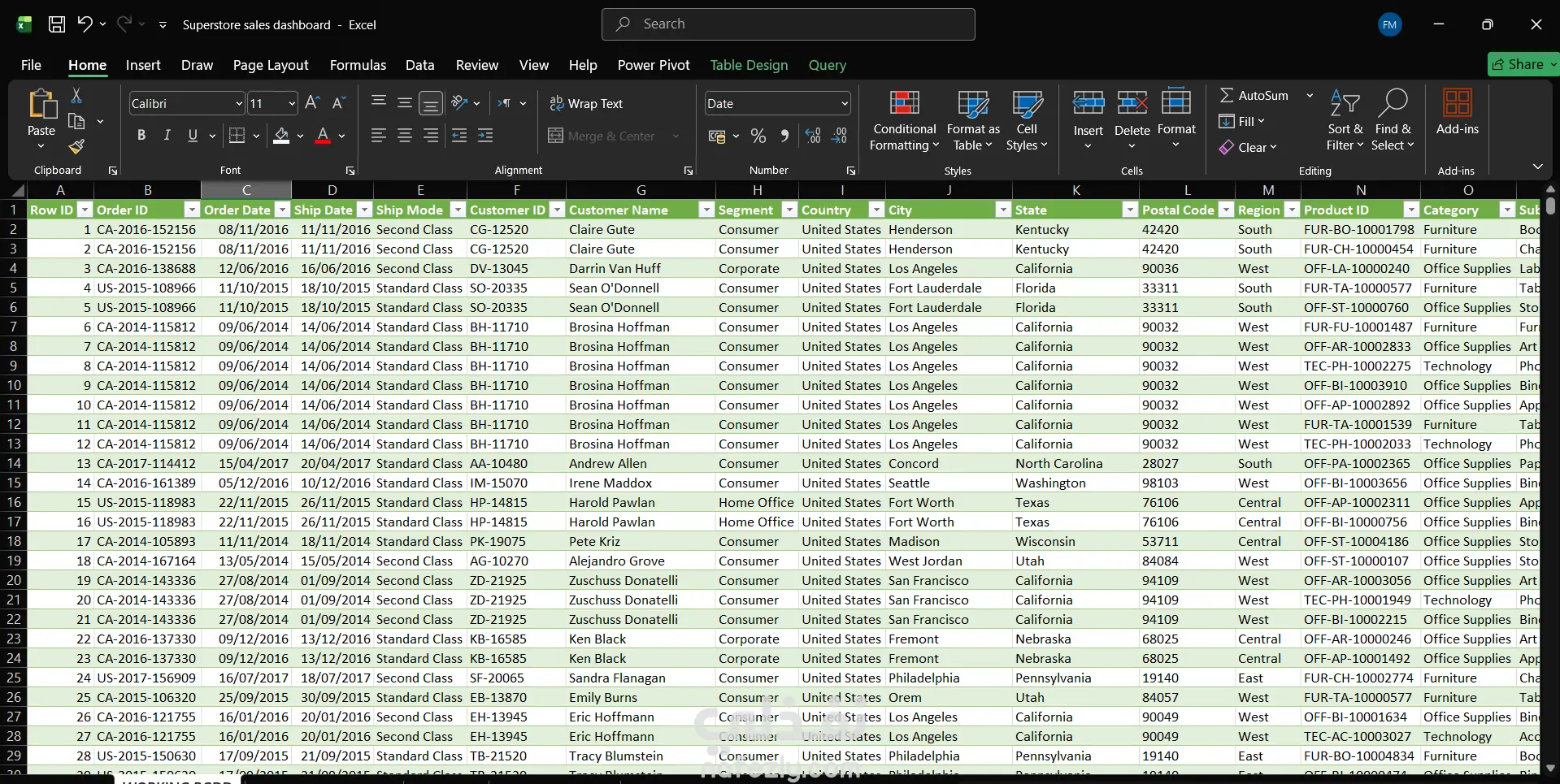Image resolution: width=1560 pixels, height=784 pixels.
Task: Click the Format Painter brush icon
Action: tap(76, 146)
